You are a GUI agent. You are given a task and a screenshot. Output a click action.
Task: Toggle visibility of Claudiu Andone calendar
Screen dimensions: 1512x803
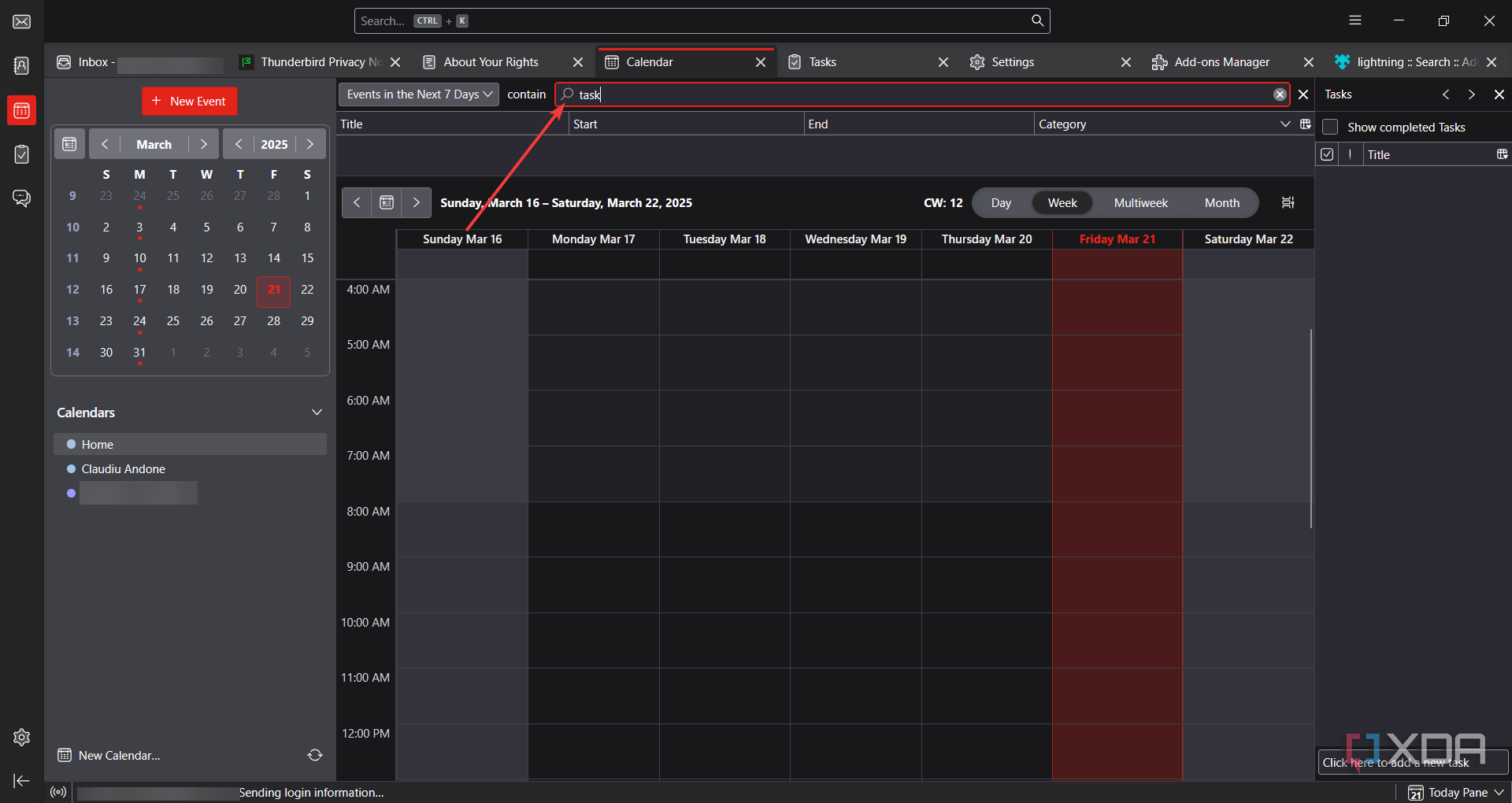click(72, 468)
